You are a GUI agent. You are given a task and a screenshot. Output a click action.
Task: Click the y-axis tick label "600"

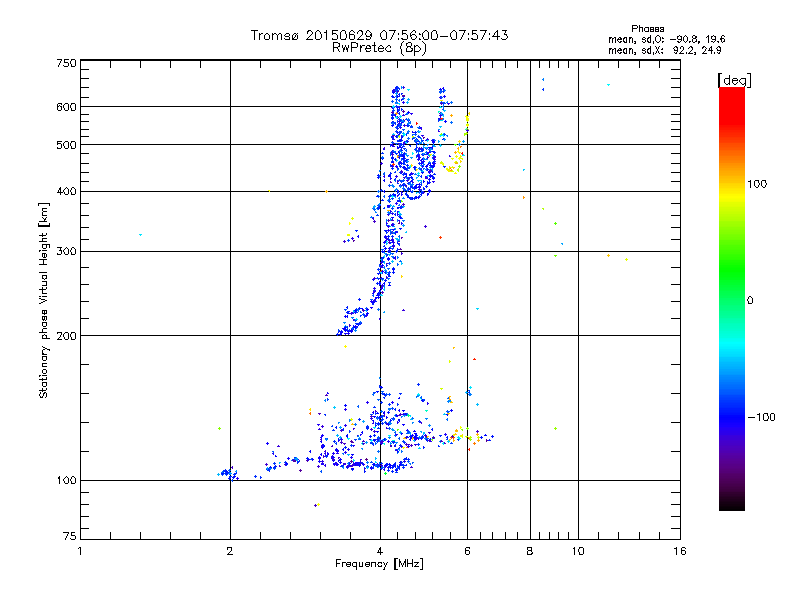[66, 107]
